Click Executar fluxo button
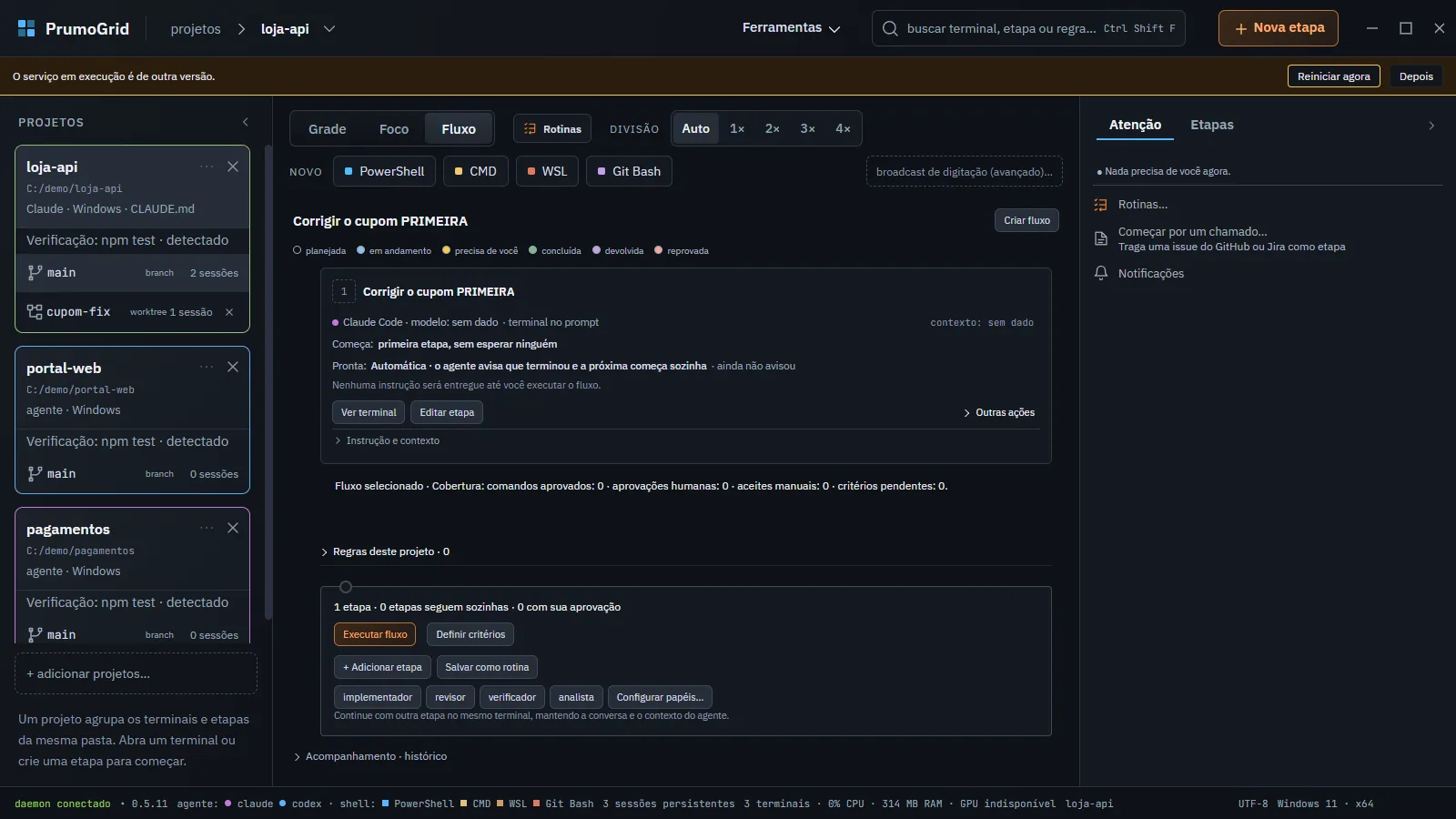This screenshot has height=819, width=1456. pos(375,634)
